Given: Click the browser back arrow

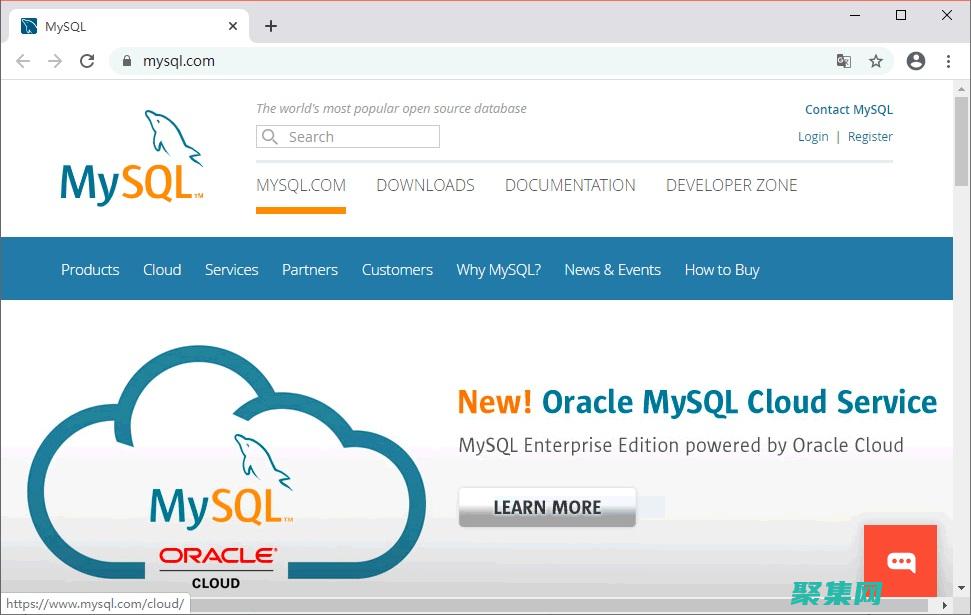Looking at the screenshot, I should coord(23,61).
